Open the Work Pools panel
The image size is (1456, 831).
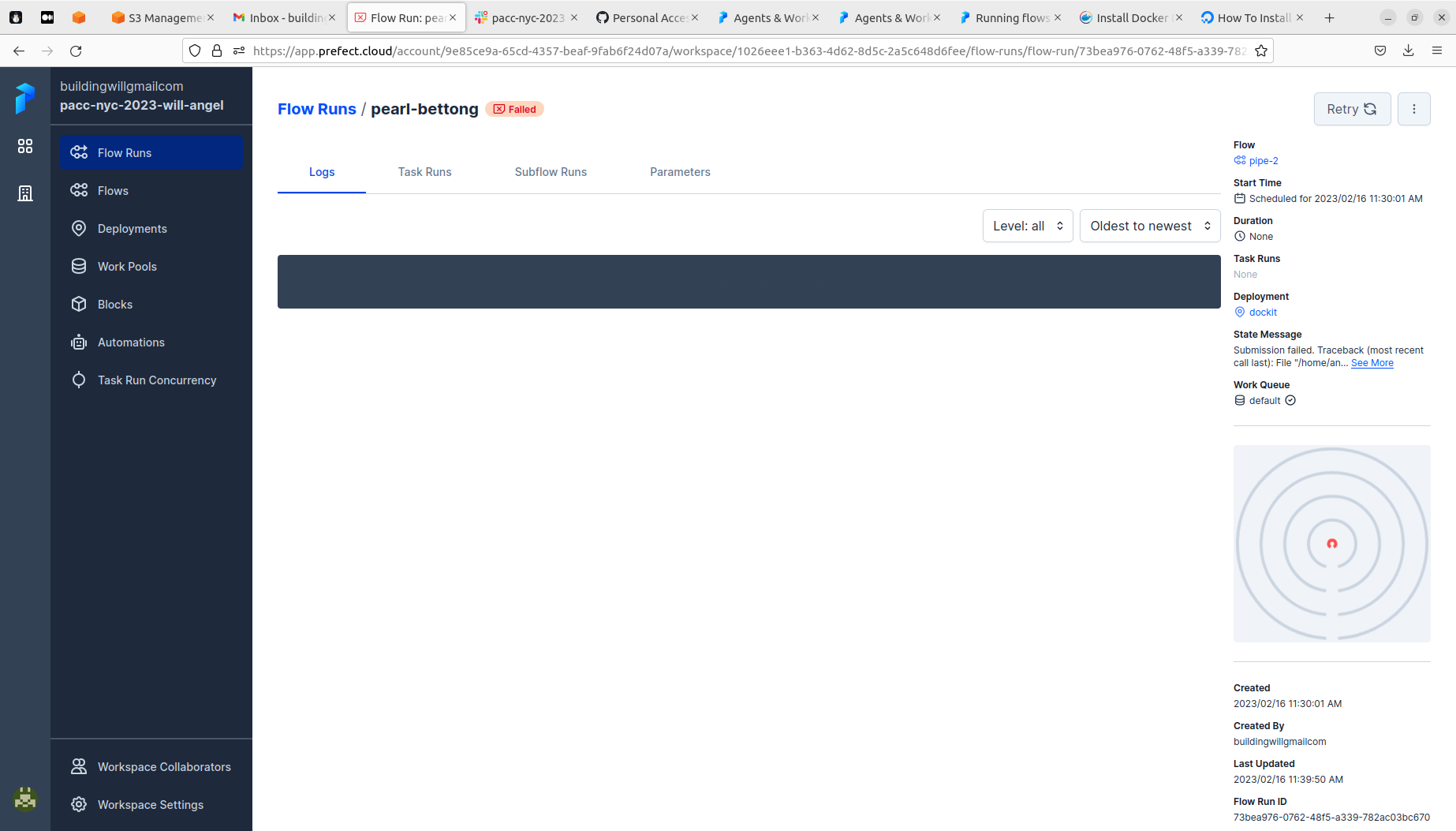point(79,266)
